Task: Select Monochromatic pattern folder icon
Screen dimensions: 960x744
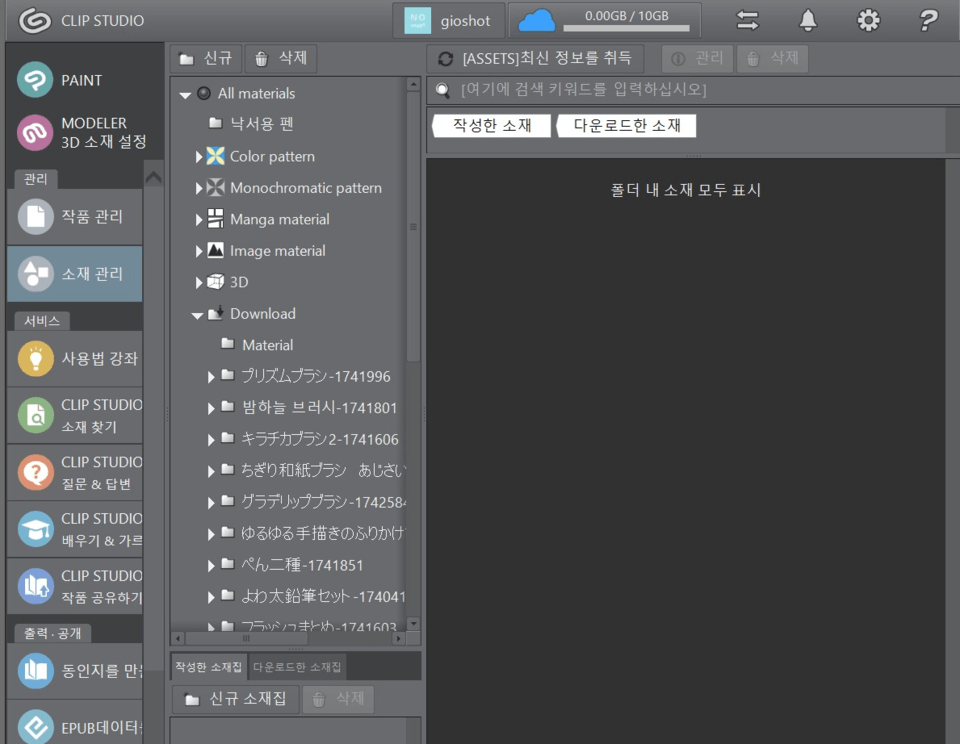Action: click(x=215, y=187)
